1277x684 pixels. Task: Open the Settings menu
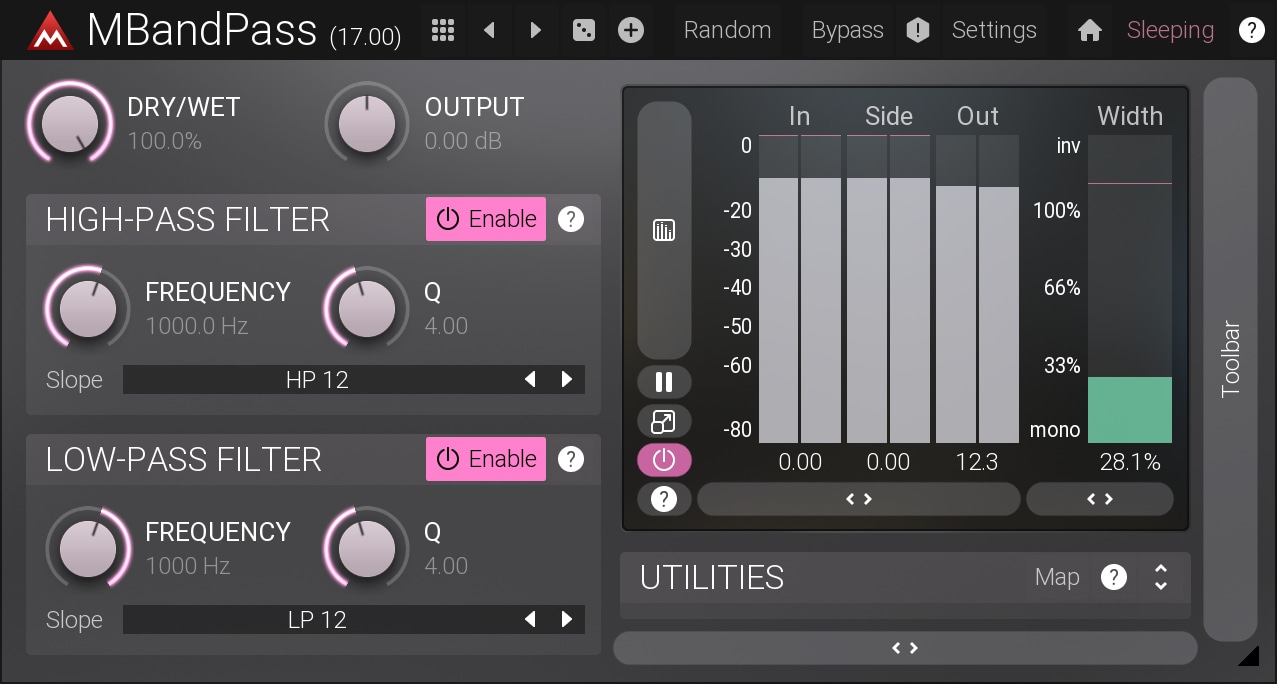coord(993,30)
